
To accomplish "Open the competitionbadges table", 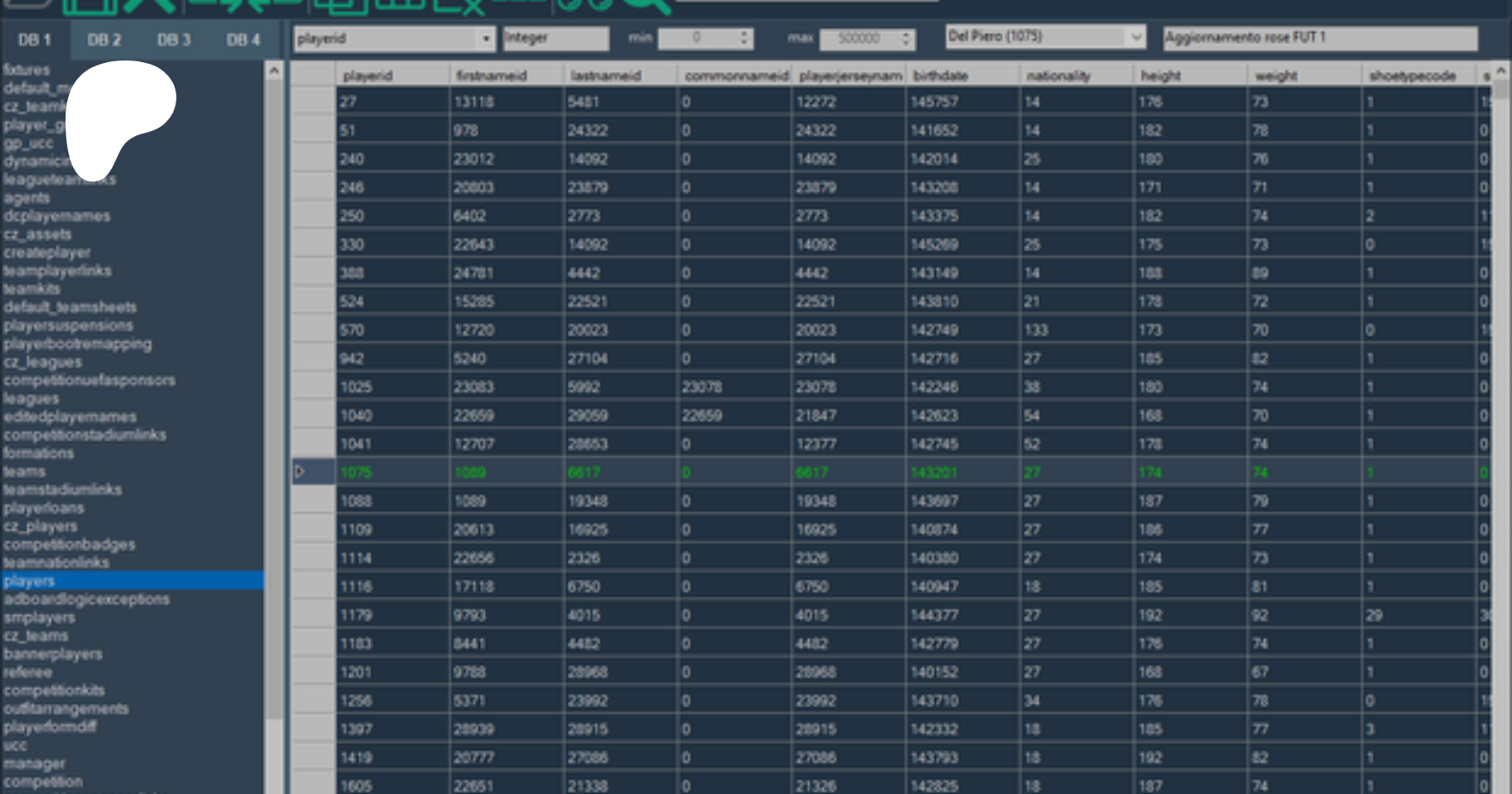I will point(70,544).
